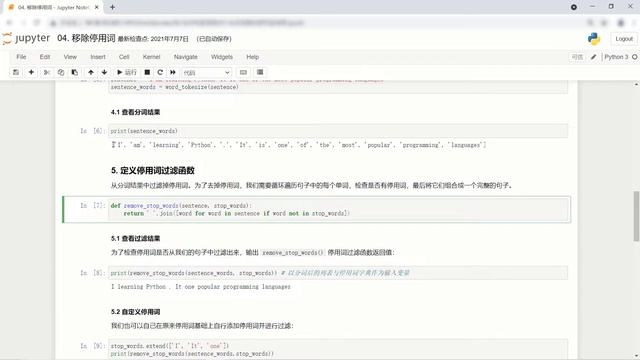Image resolution: width=640 pixels, height=360 pixels.
Task: Restart kernel and run all cells icon
Action: pyautogui.click(x=173, y=72)
